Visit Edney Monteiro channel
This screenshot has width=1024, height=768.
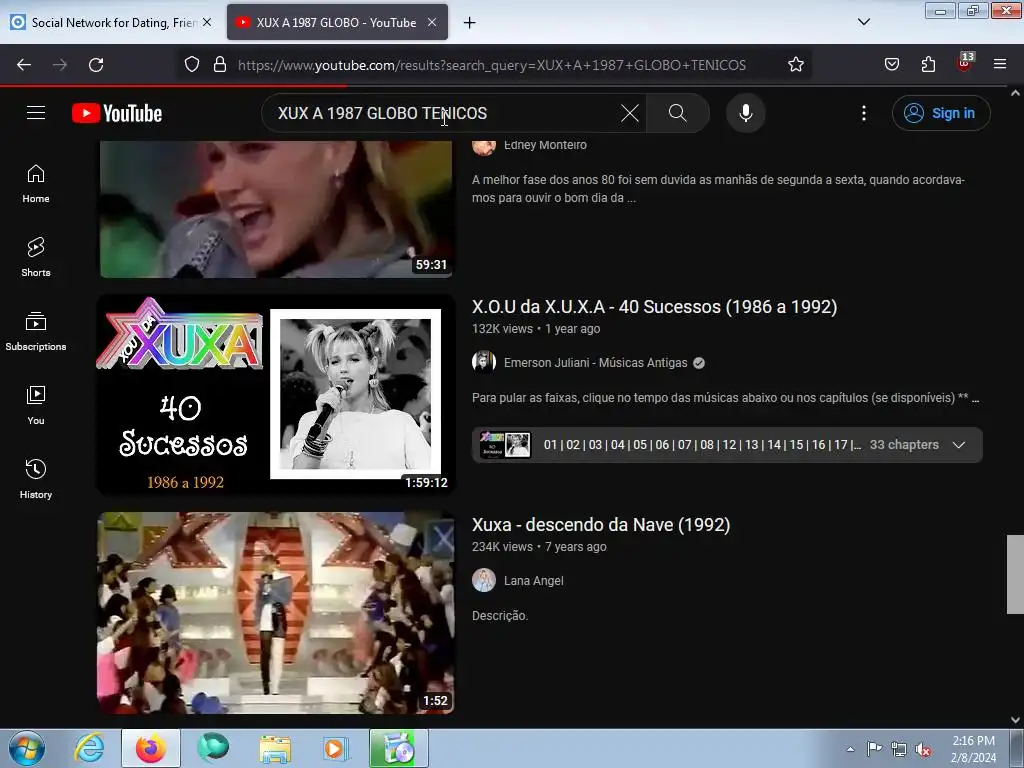(x=545, y=145)
